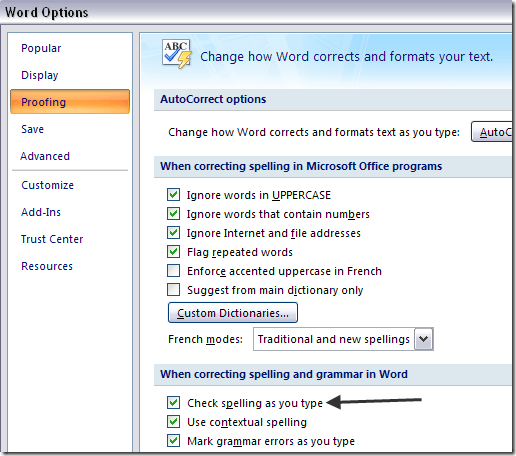The width and height of the screenshot is (516, 456).
Task: Toggle Flag repeated words checkbox
Action: click(x=173, y=252)
